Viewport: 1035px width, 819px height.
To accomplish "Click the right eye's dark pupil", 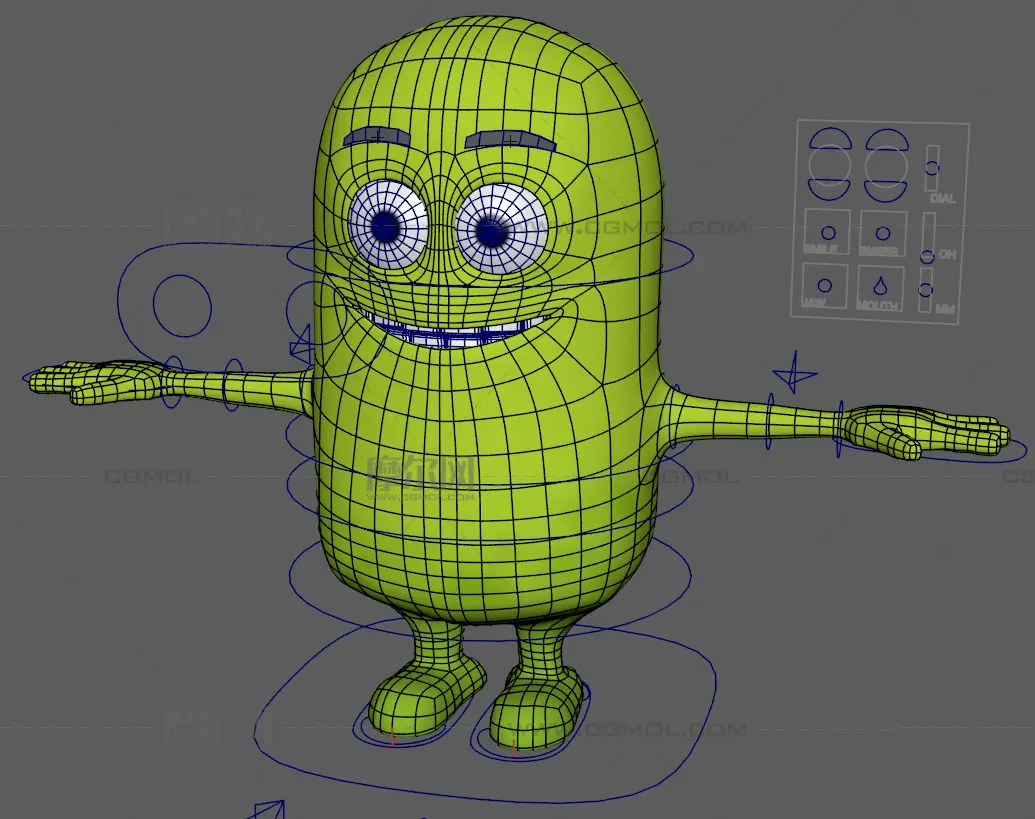I will (x=490, y=232).
